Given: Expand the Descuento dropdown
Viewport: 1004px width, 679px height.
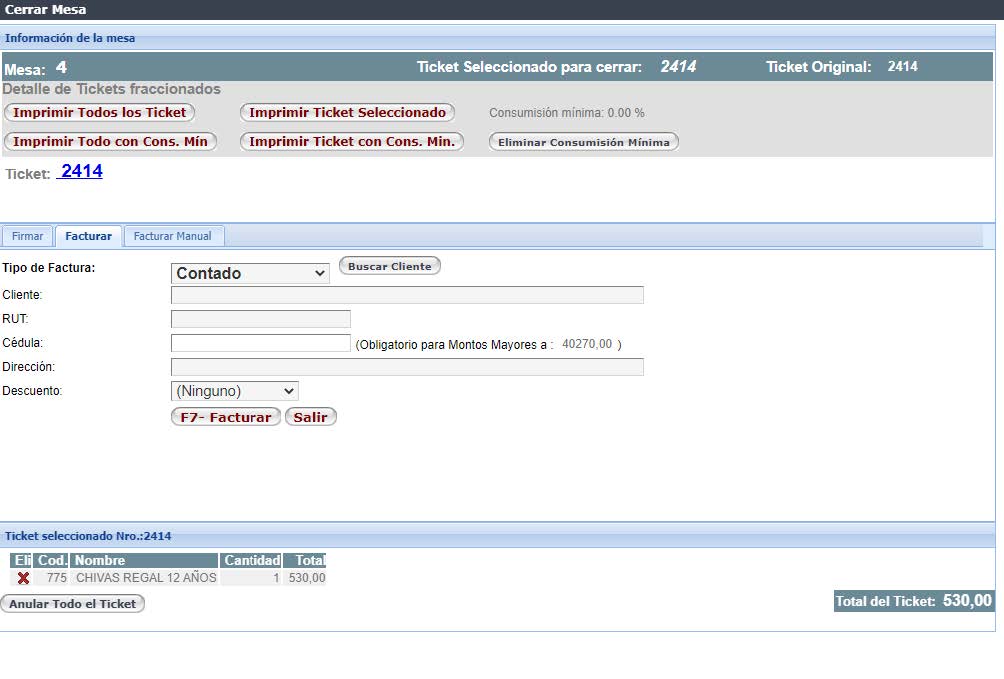Looking at the screenshot, I should (x=235, y=391).
